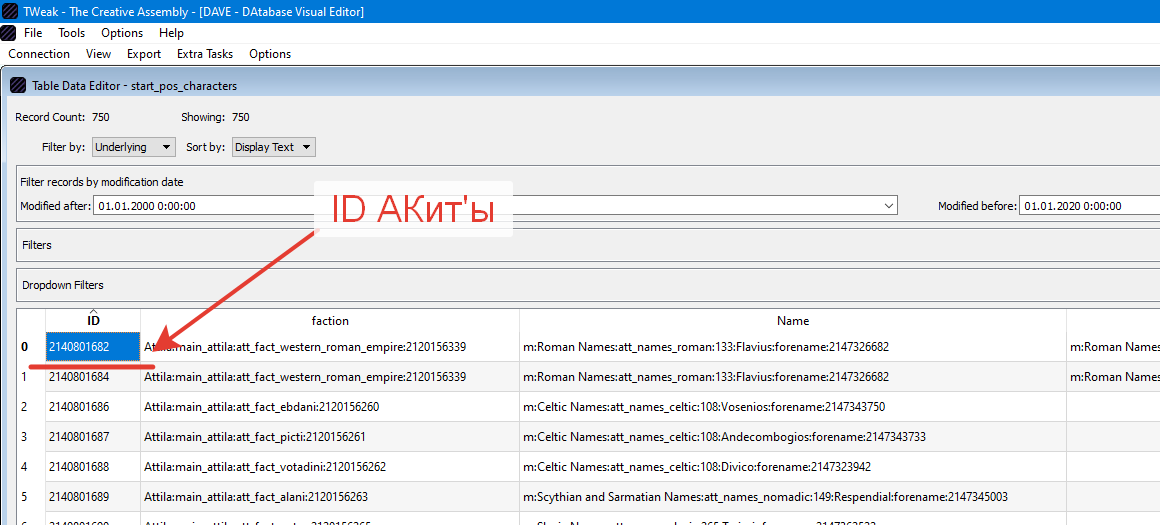Expand the Dropdown Filters section
The image size is (1160, 525).
pos(588,285)
